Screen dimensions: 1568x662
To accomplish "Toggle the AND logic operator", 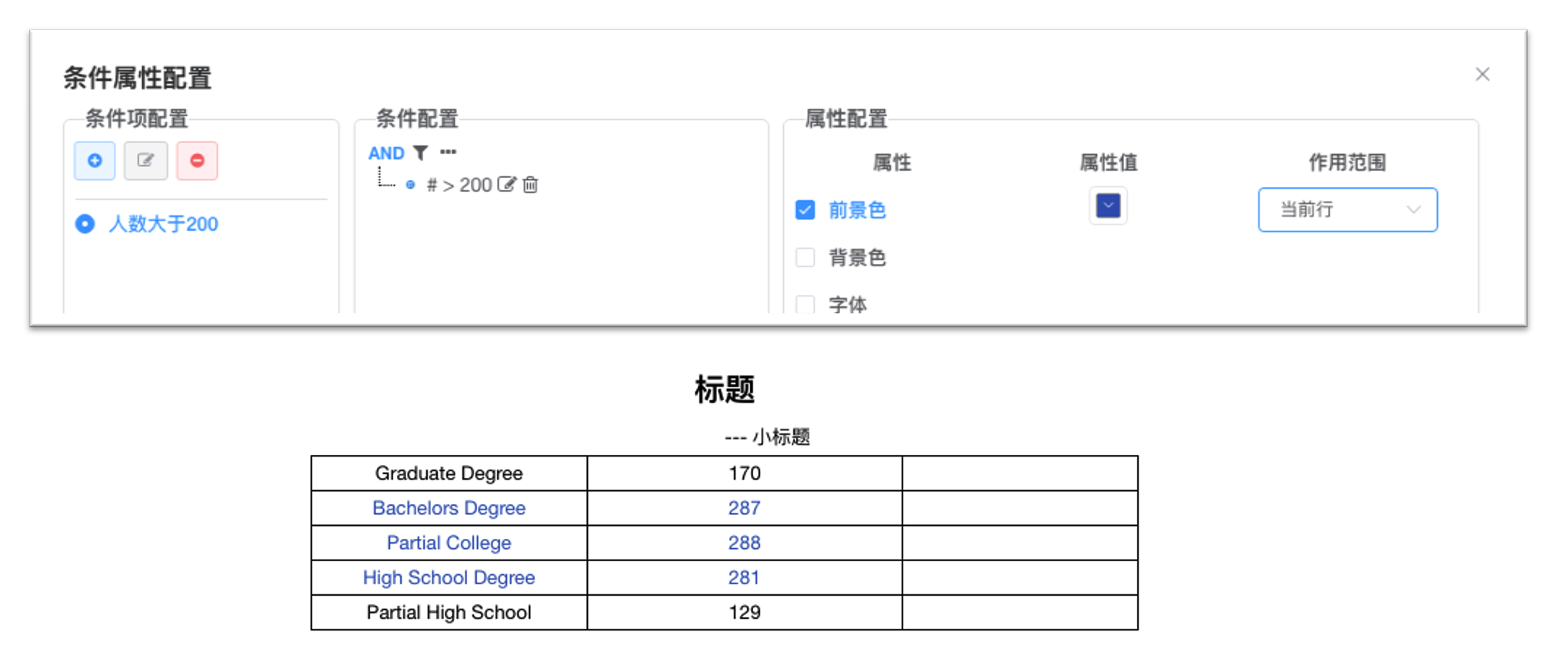I will click(386, 152).
